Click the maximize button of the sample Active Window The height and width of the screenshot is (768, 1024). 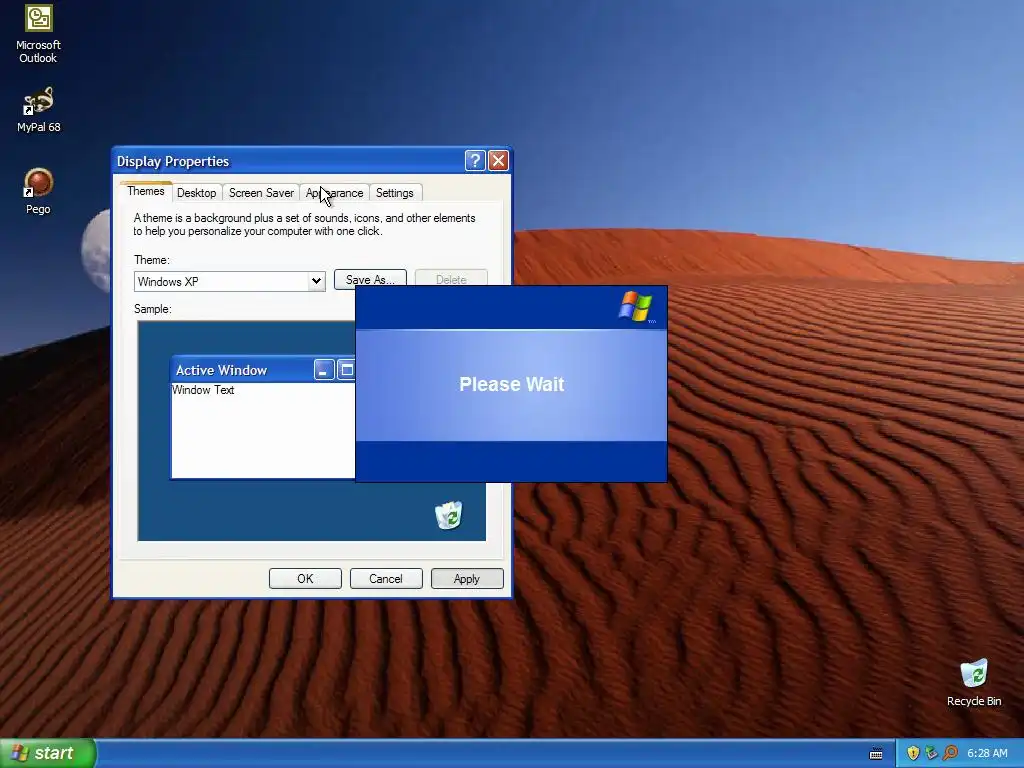pos(346,370)
